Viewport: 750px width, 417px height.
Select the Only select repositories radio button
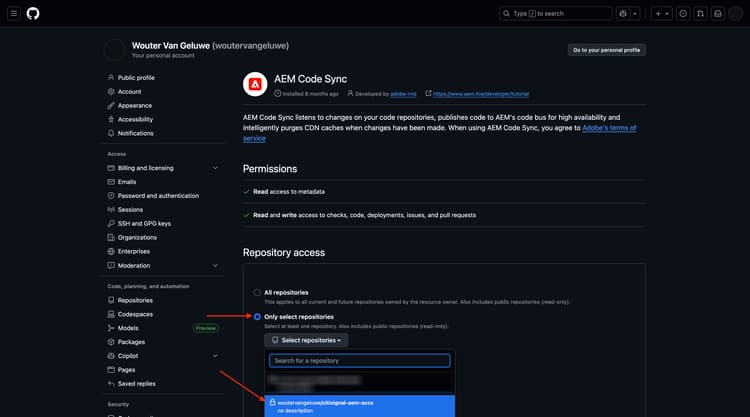click(x=257, y=317)
